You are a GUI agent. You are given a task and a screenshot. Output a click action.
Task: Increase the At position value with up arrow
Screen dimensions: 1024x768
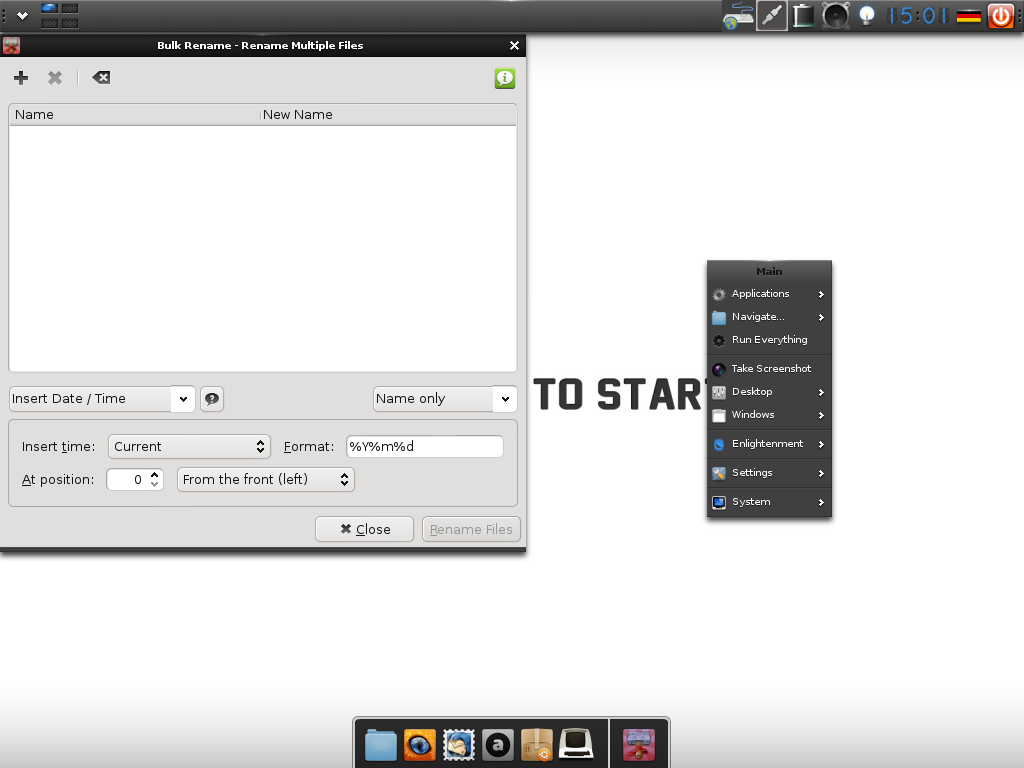click(155, 475)
